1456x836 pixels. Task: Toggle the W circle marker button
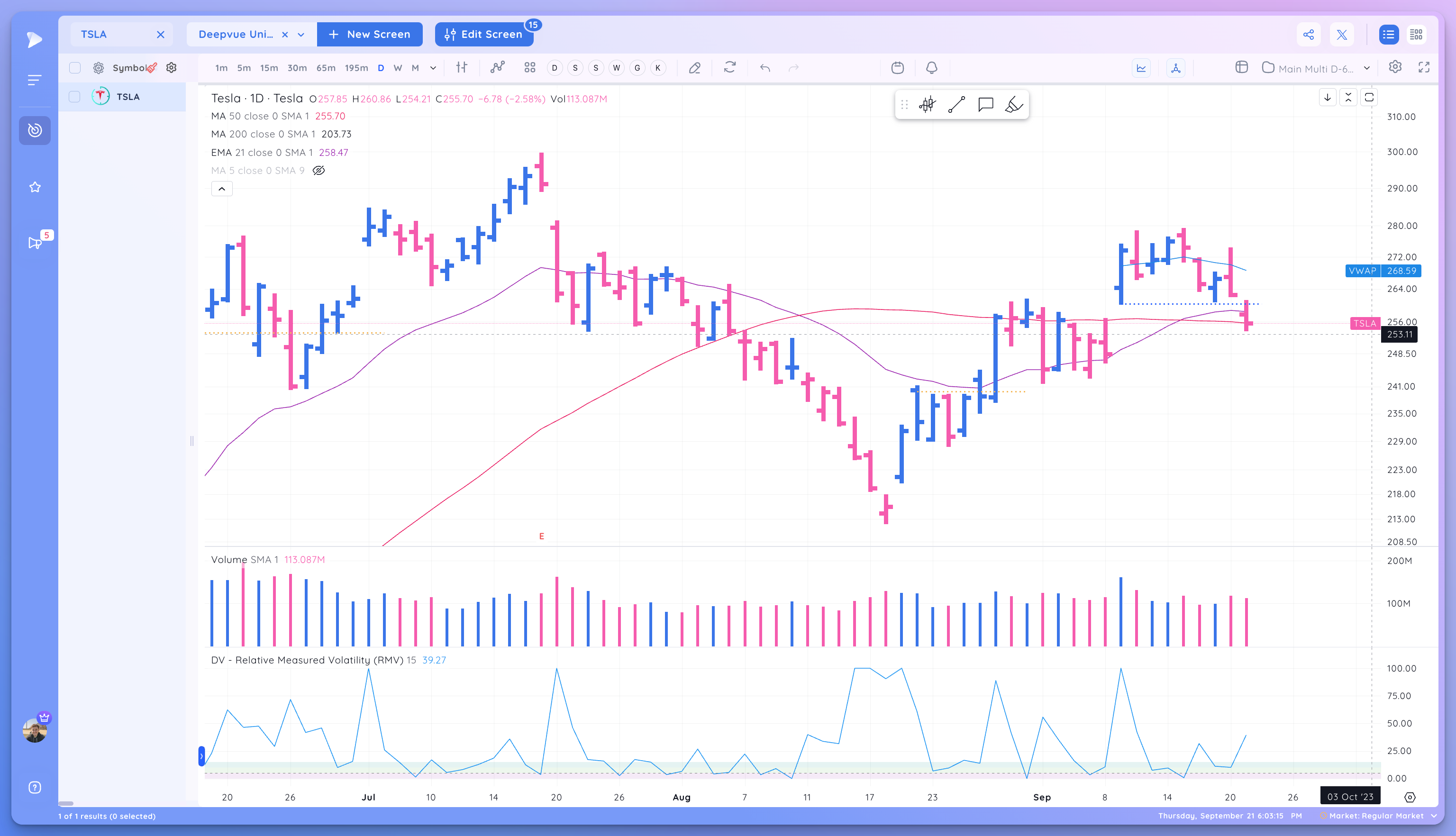click(x=616, y=68)
